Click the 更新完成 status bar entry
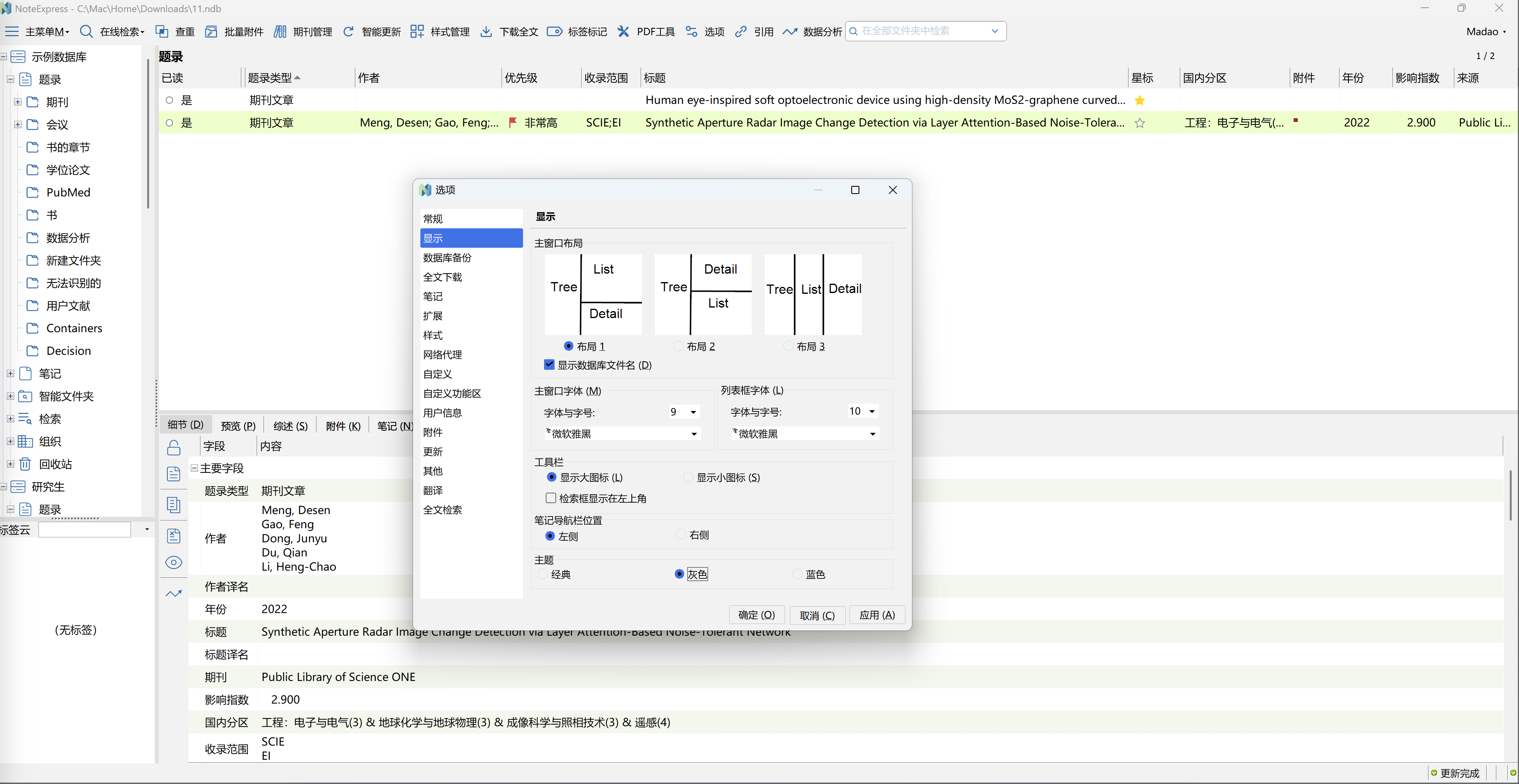Screen dimensions: 1519x784 1455,773
